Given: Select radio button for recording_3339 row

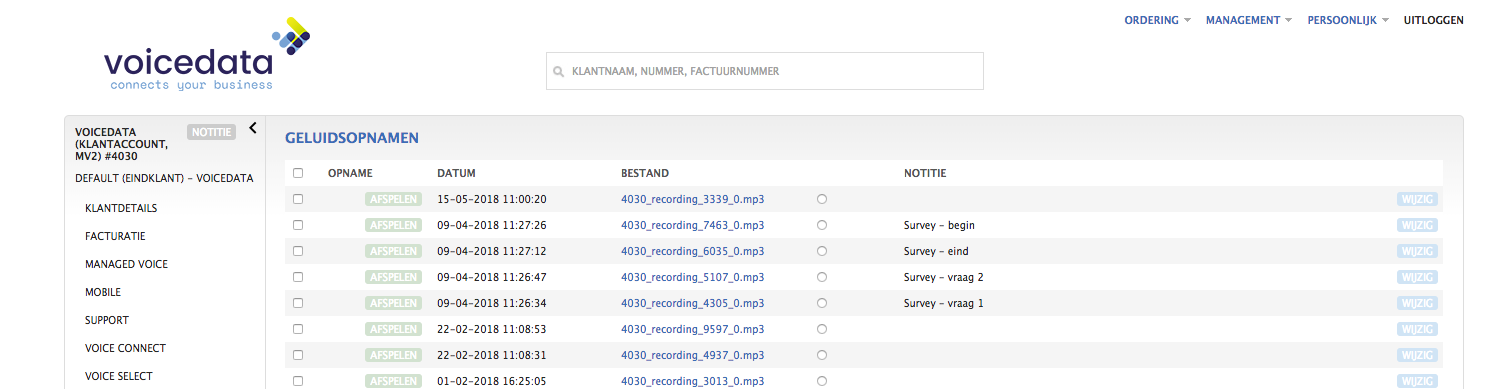Looking at the screenshot, I should pyautogui.click(x=822, y=199).
